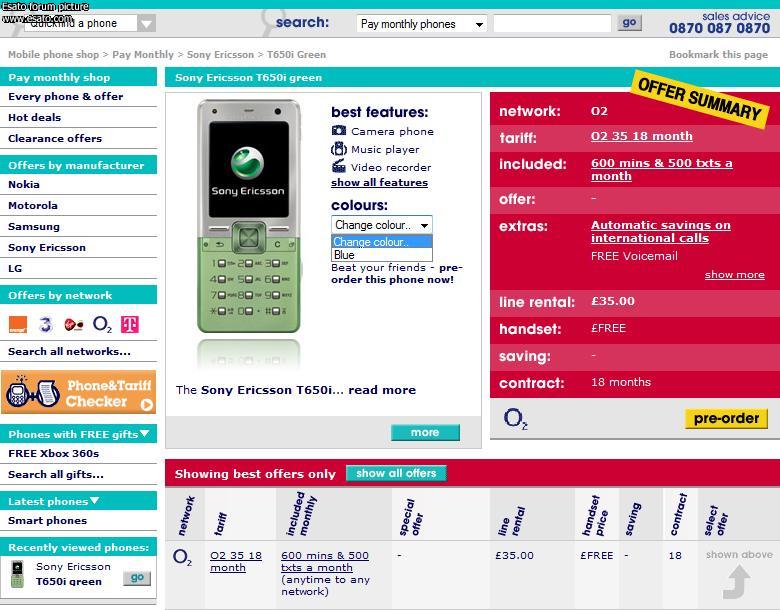
Task: Click the large T650i green phone image
Action: coord(249,216)
